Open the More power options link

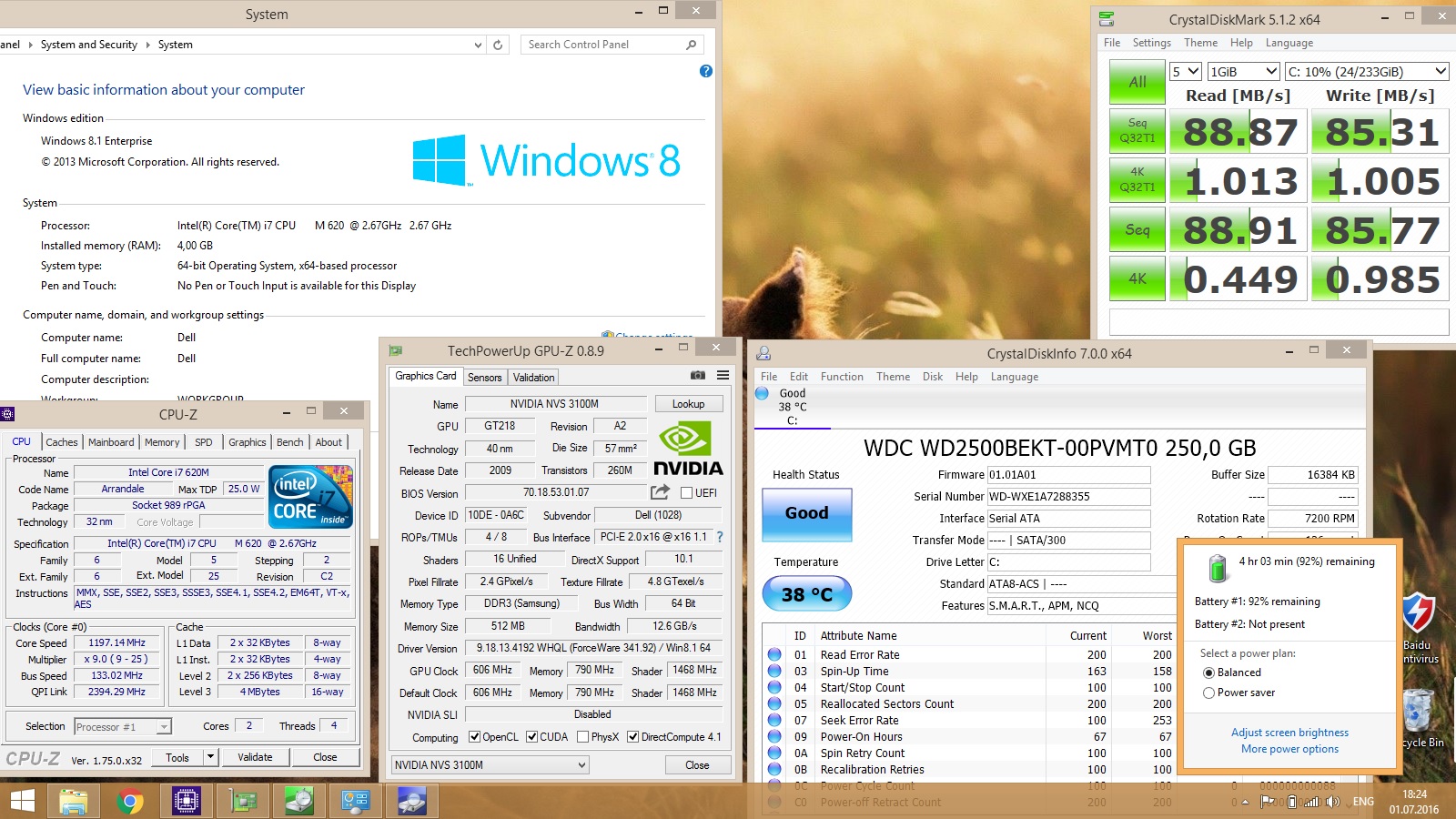(x=1289, y=749)
